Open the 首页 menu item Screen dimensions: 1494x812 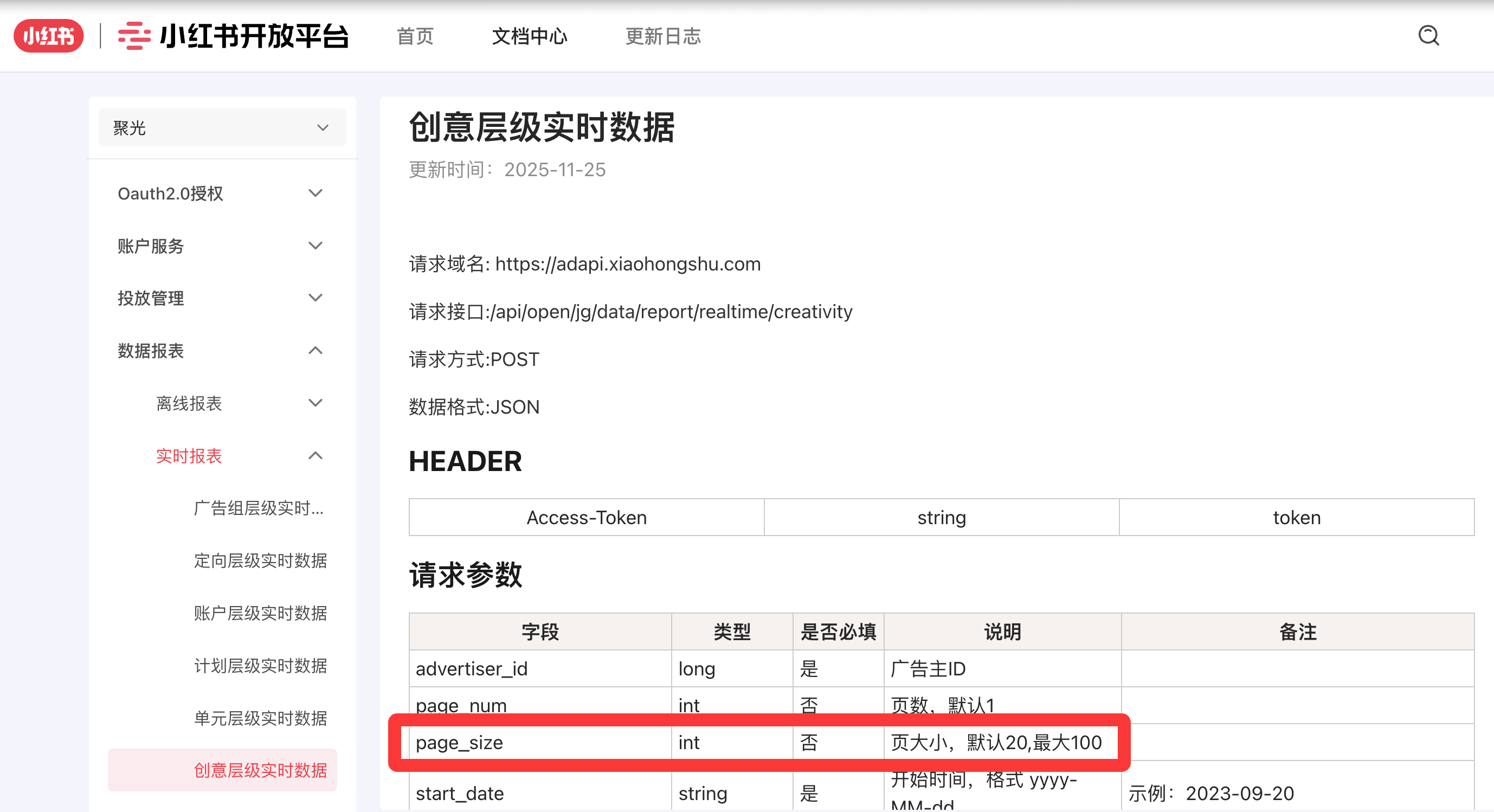[415, 36]
